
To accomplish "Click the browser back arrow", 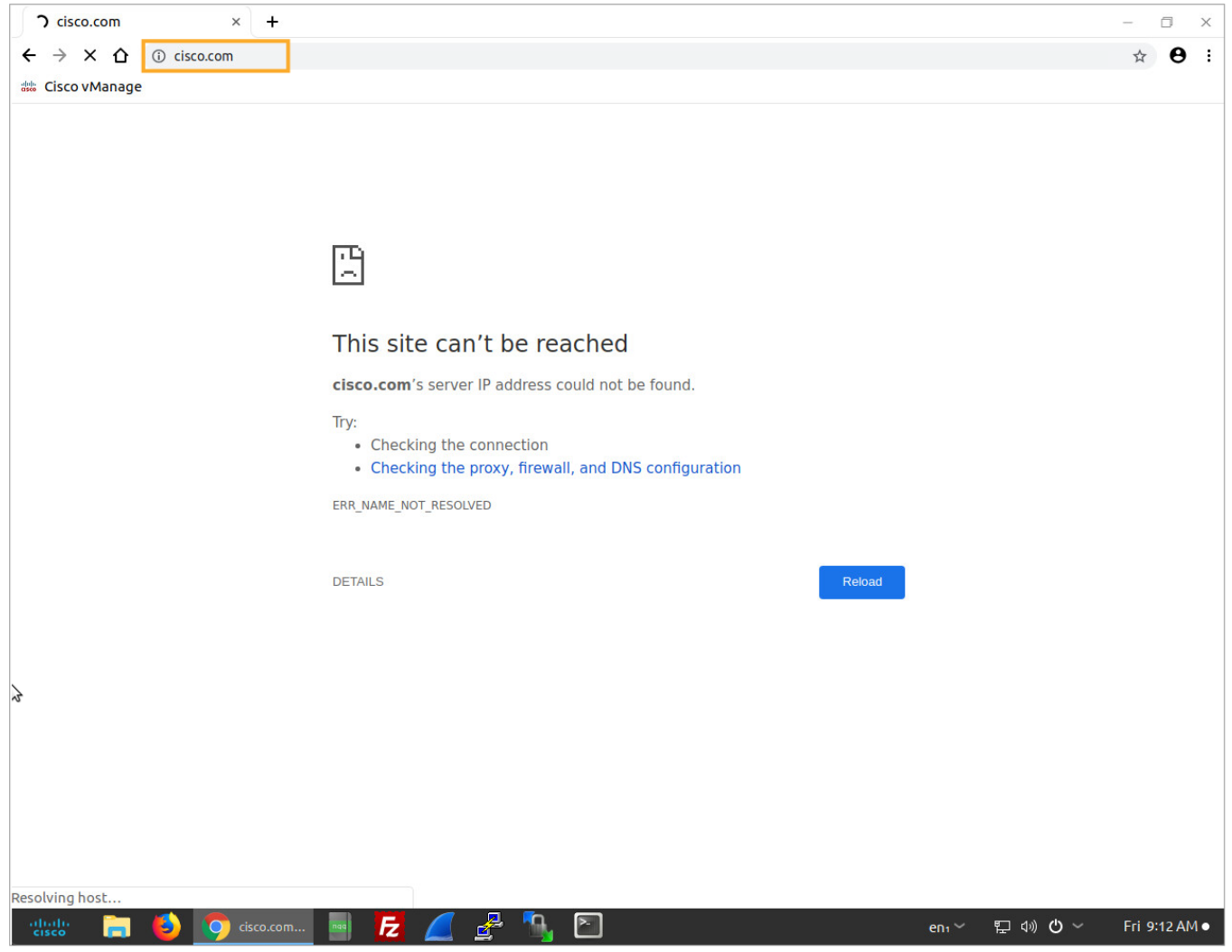I will pos(29,56).
